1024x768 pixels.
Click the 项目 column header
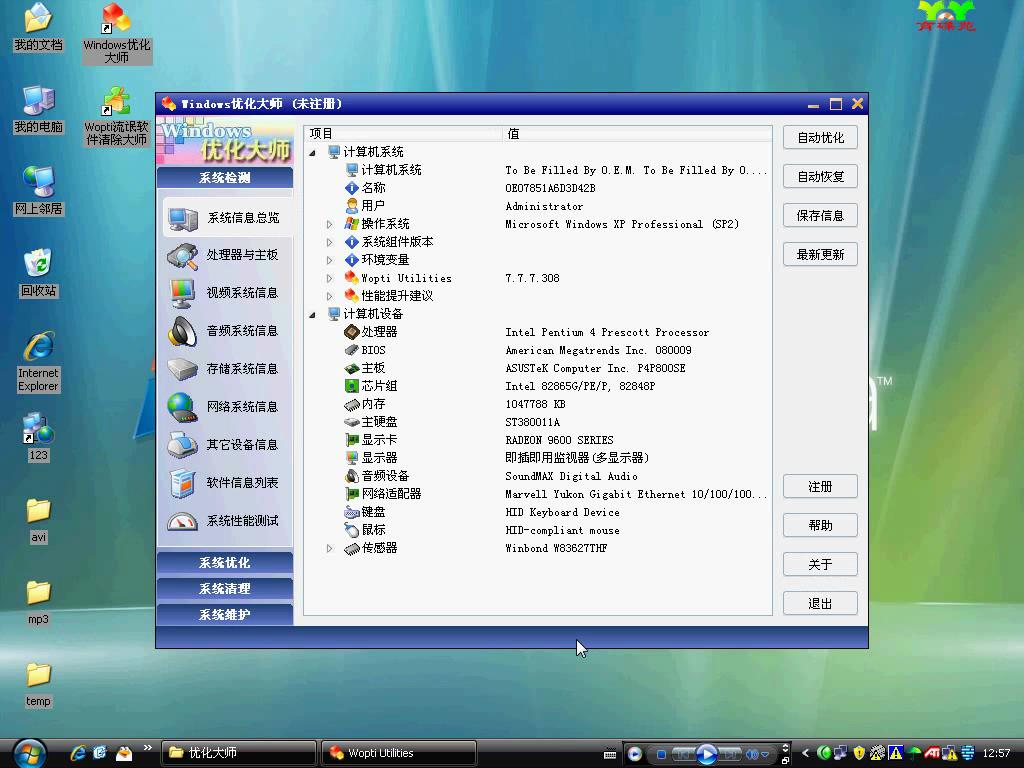403,134
